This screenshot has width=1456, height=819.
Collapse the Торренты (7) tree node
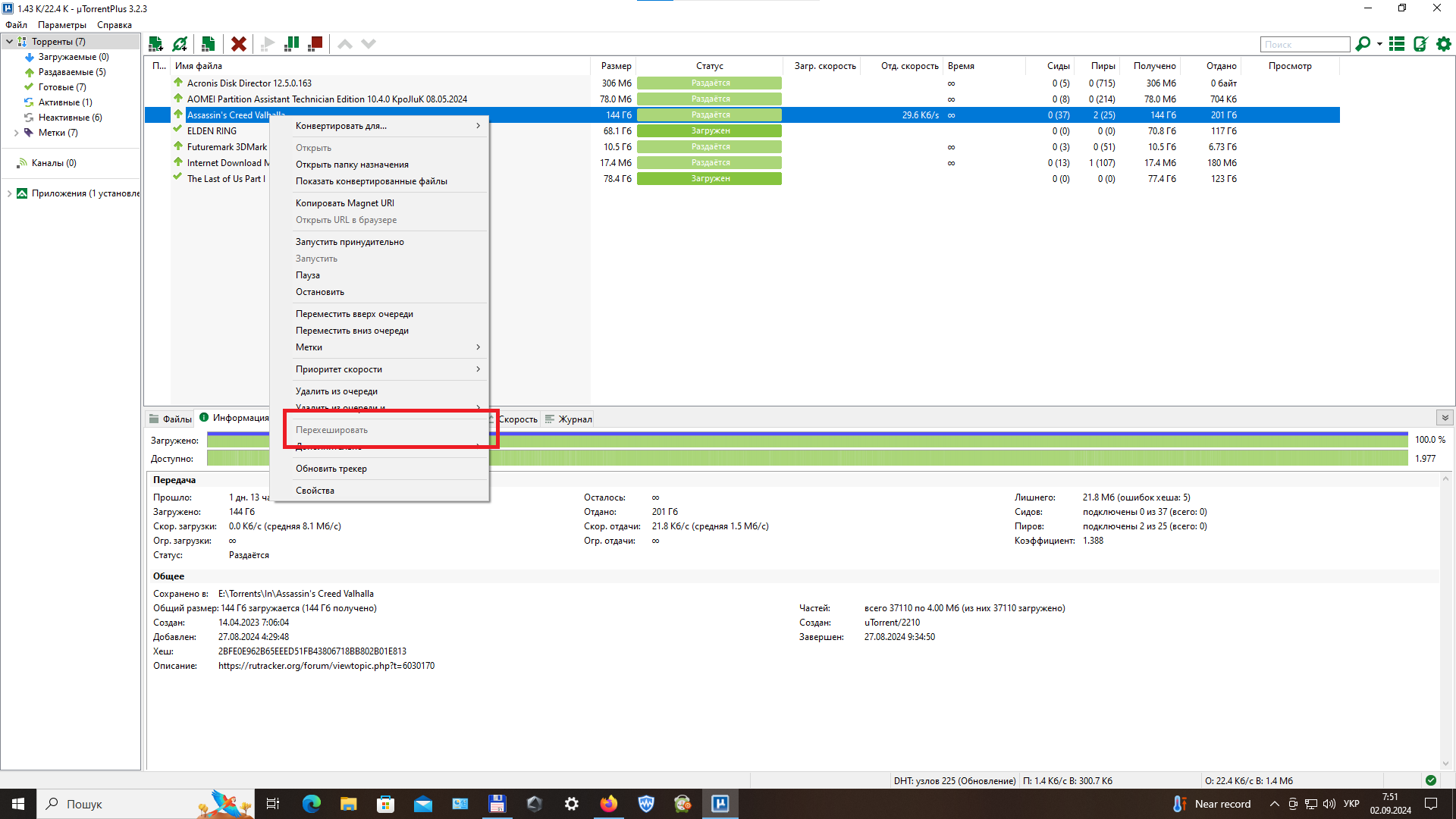9,42
